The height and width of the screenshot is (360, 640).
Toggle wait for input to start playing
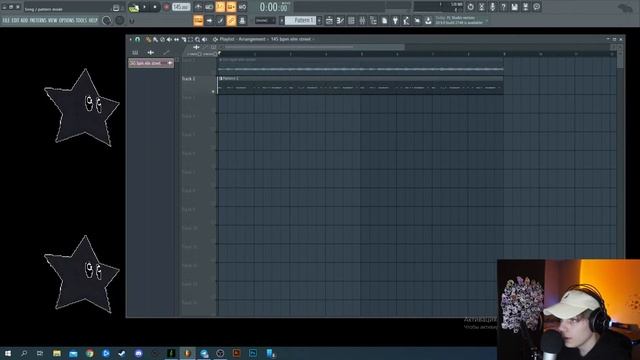coord(209,7)
